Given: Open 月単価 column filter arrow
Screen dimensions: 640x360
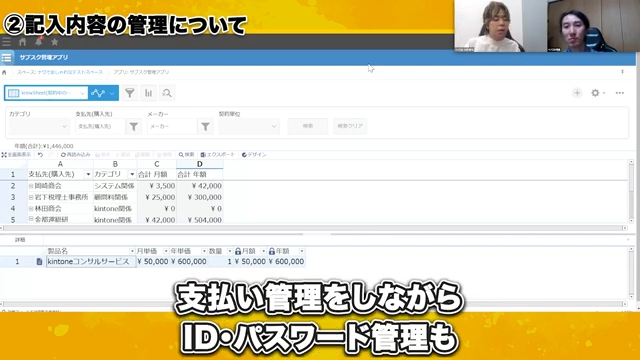Looking at the screenshot, I should pos(166,251).
